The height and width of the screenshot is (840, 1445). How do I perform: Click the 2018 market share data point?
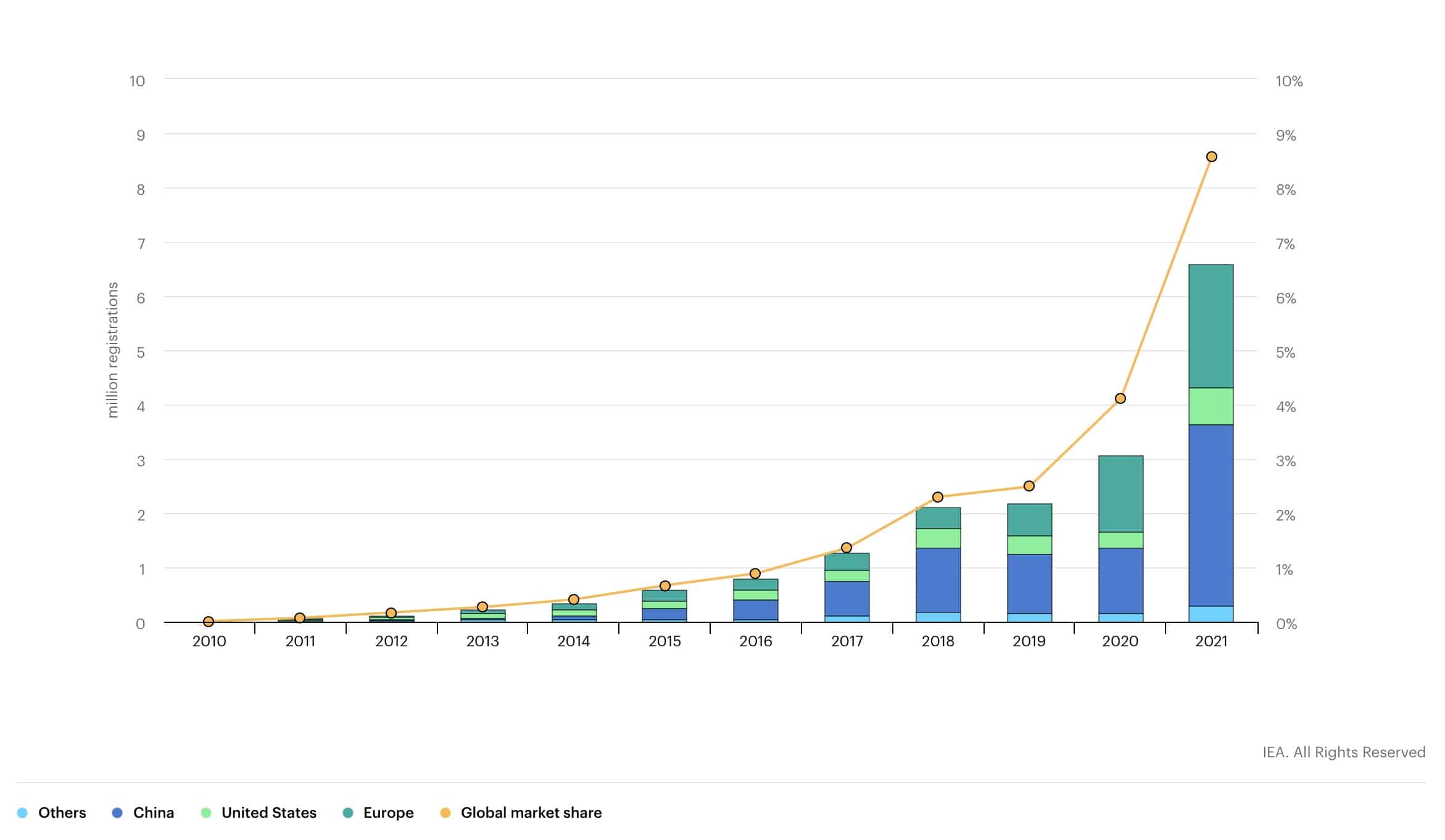[x=938, y=497]
